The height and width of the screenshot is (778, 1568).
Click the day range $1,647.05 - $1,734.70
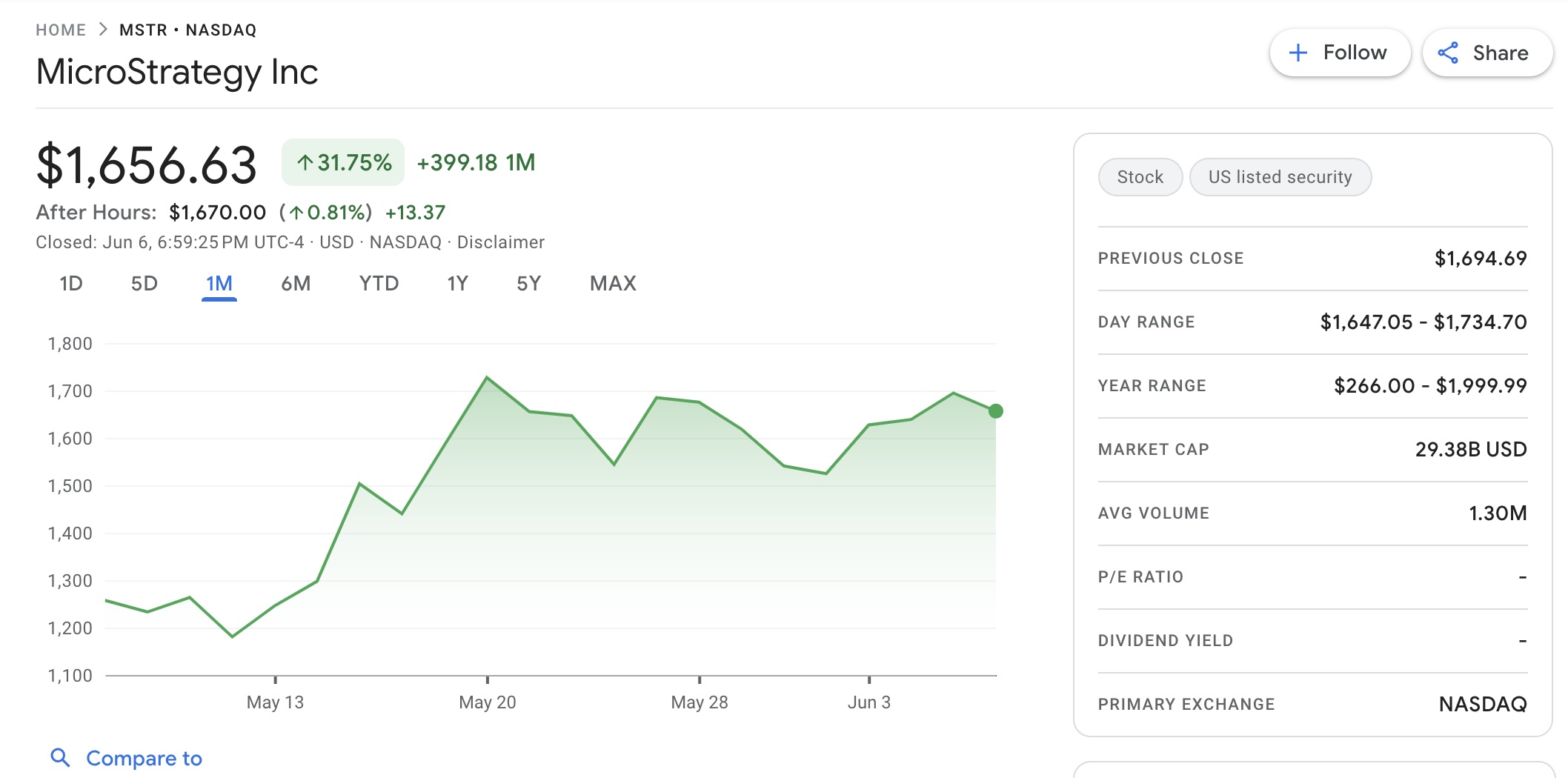1424,322
